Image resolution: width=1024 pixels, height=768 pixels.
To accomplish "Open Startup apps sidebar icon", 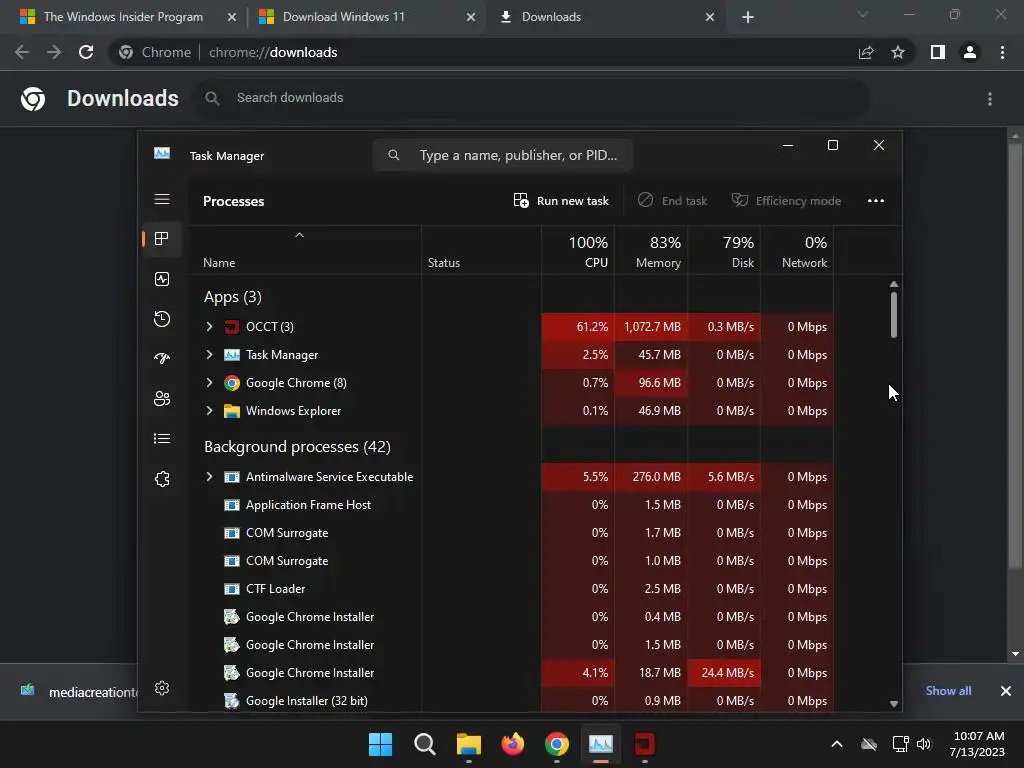I will click(162, 358).
